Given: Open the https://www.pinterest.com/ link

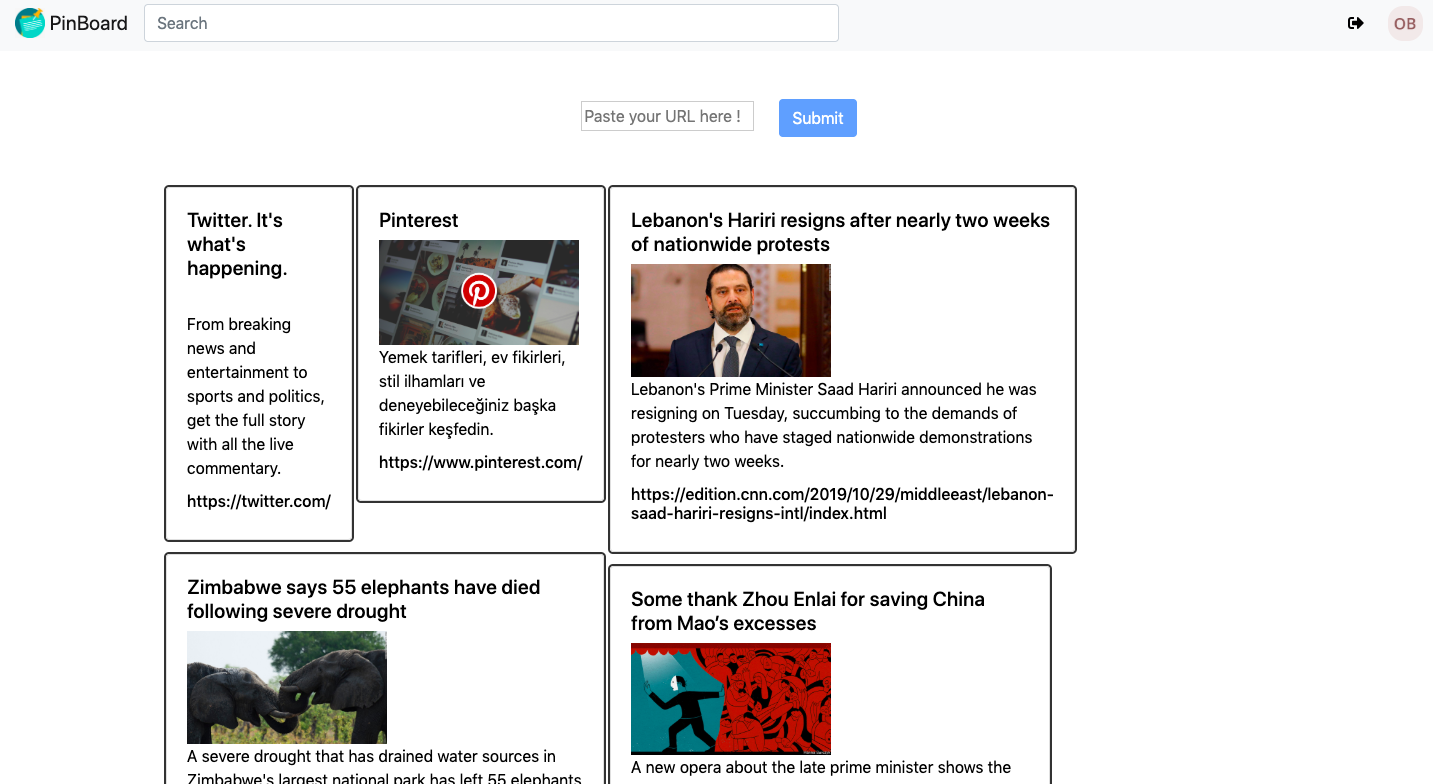Looking at the screenshot, I should [481, 462].
